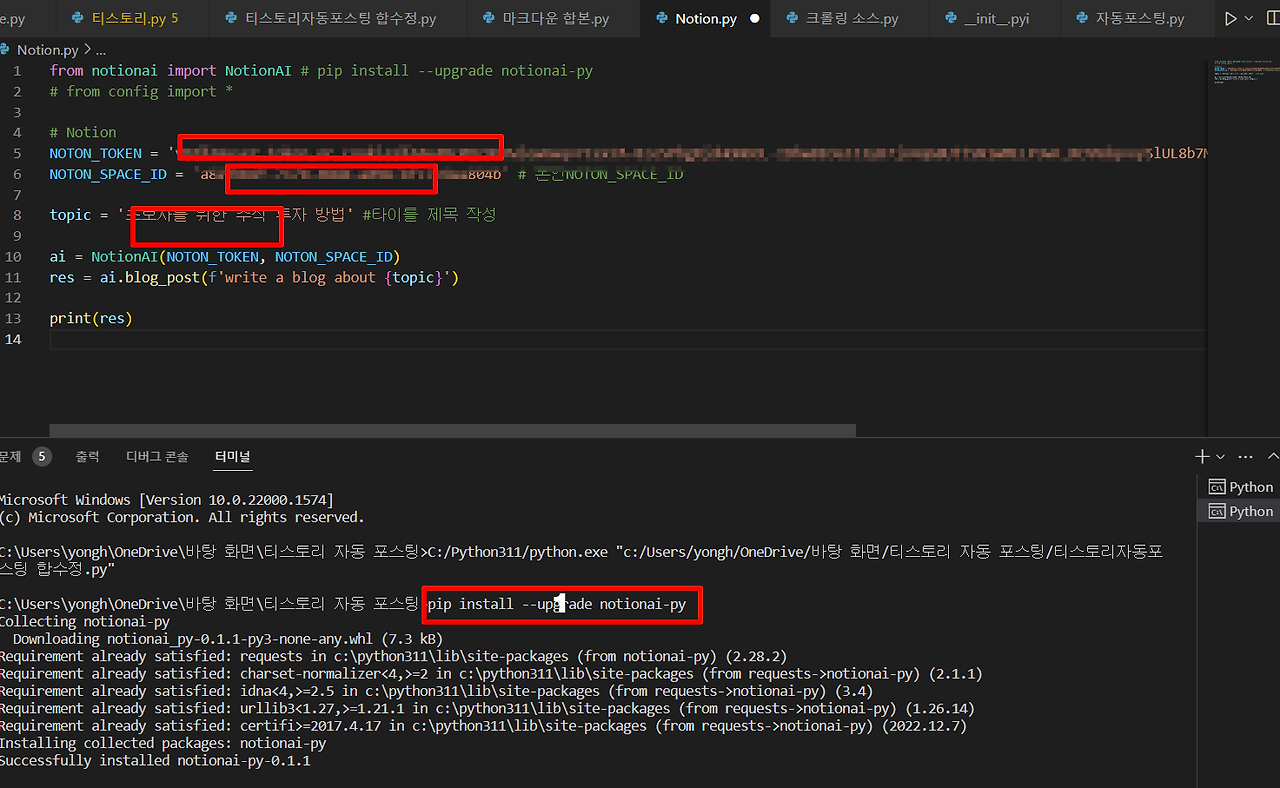
Task: Show the 출력 output panel
Action: point(87,456)
